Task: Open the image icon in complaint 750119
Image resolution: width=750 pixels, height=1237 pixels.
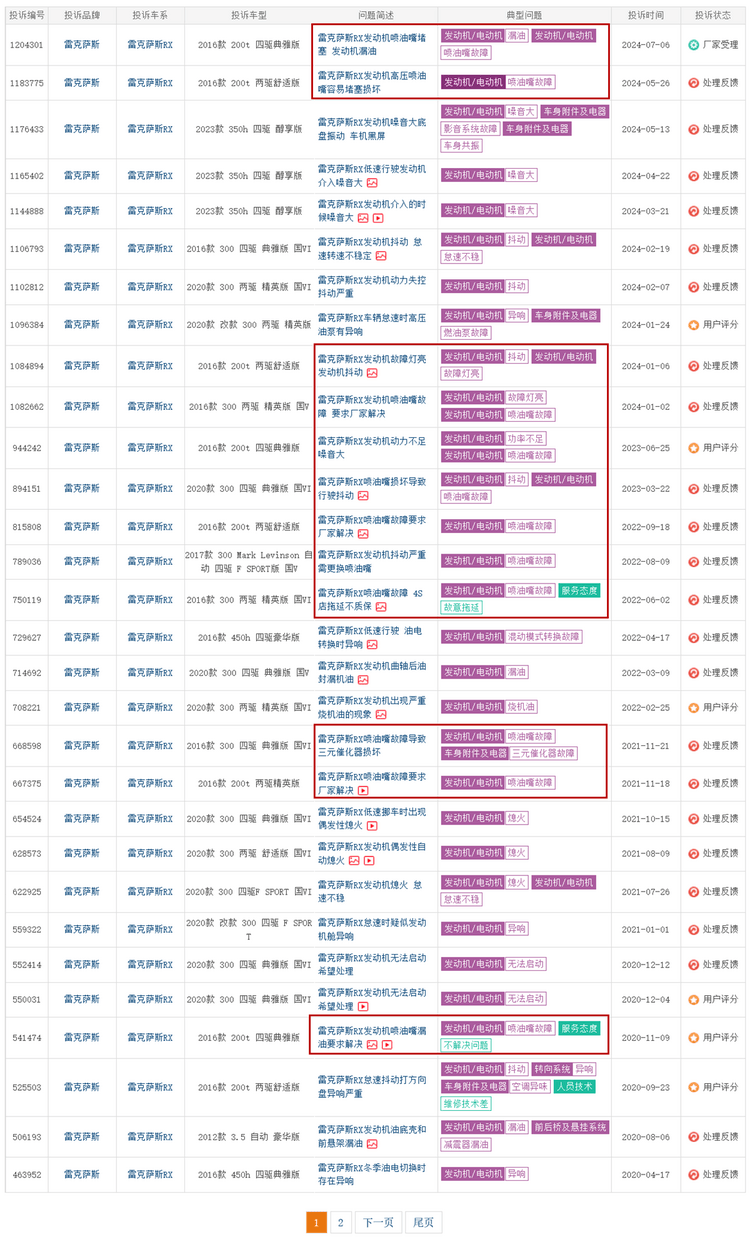Action: pyautogui.click(x=381, y=606)
